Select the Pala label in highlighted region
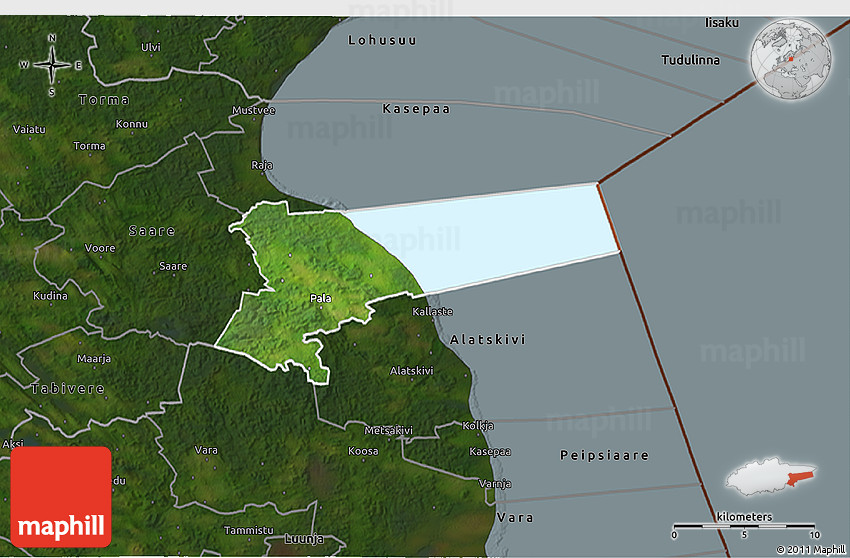The width and height of the screenshot is (850, 558). click(320, 298)
